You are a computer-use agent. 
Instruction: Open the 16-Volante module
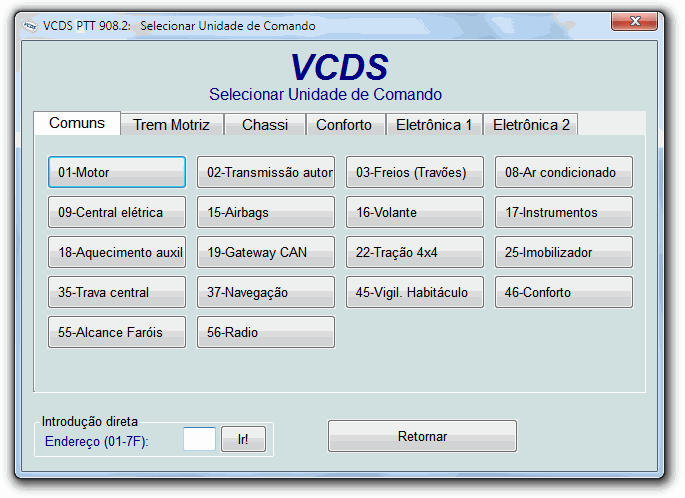[415, 212]
